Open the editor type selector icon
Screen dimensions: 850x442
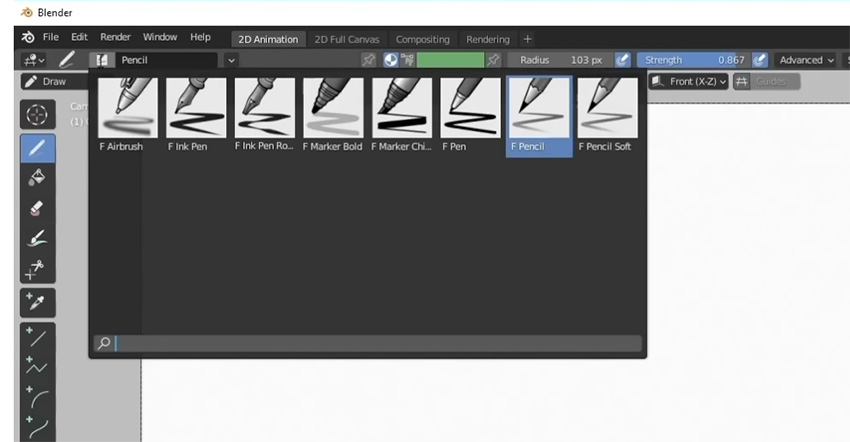click(34, 60)
